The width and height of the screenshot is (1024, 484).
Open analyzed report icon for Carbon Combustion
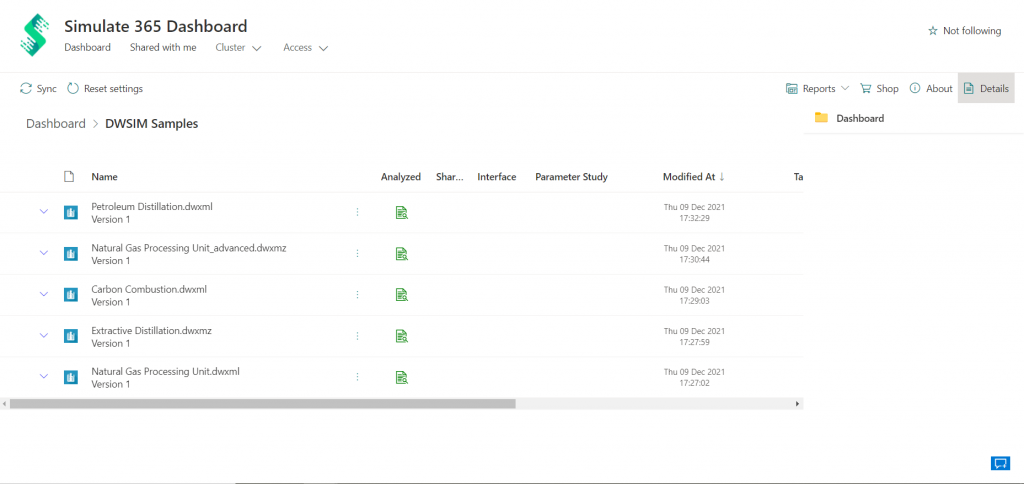click(401, 294)
